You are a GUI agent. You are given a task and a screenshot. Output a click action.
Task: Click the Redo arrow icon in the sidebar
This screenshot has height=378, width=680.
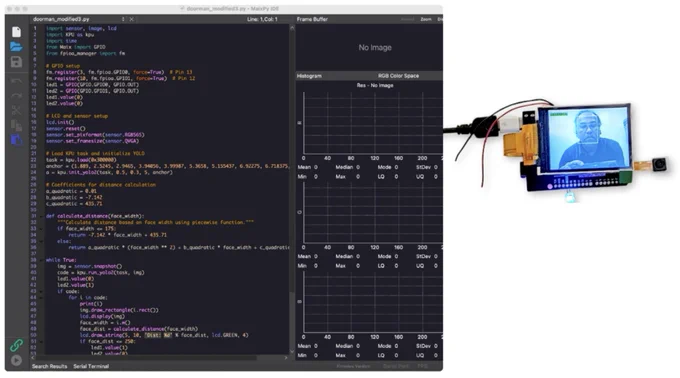coord(16,96)
